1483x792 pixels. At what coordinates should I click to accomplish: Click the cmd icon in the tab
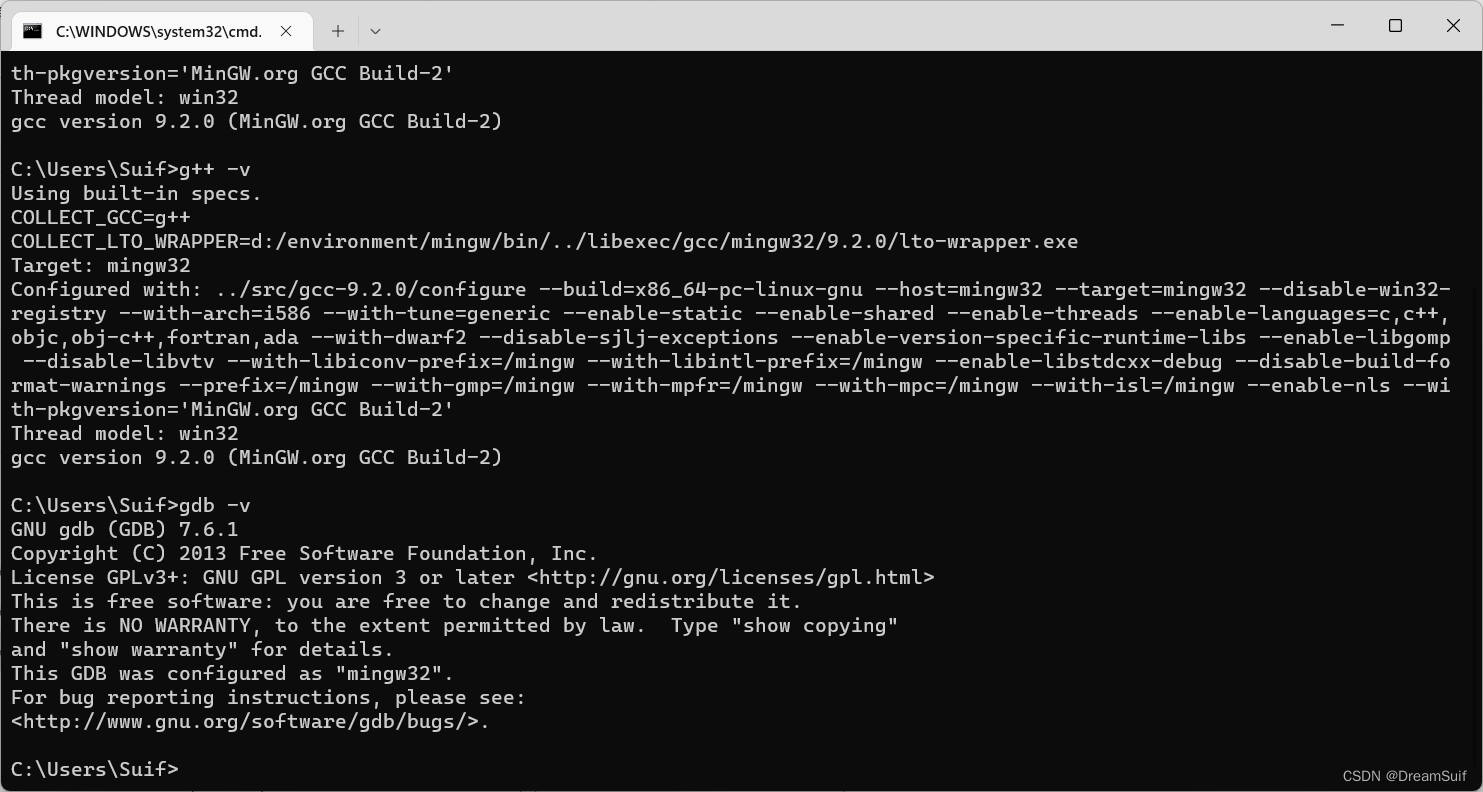pyautogui.click(x=32, y=31)
